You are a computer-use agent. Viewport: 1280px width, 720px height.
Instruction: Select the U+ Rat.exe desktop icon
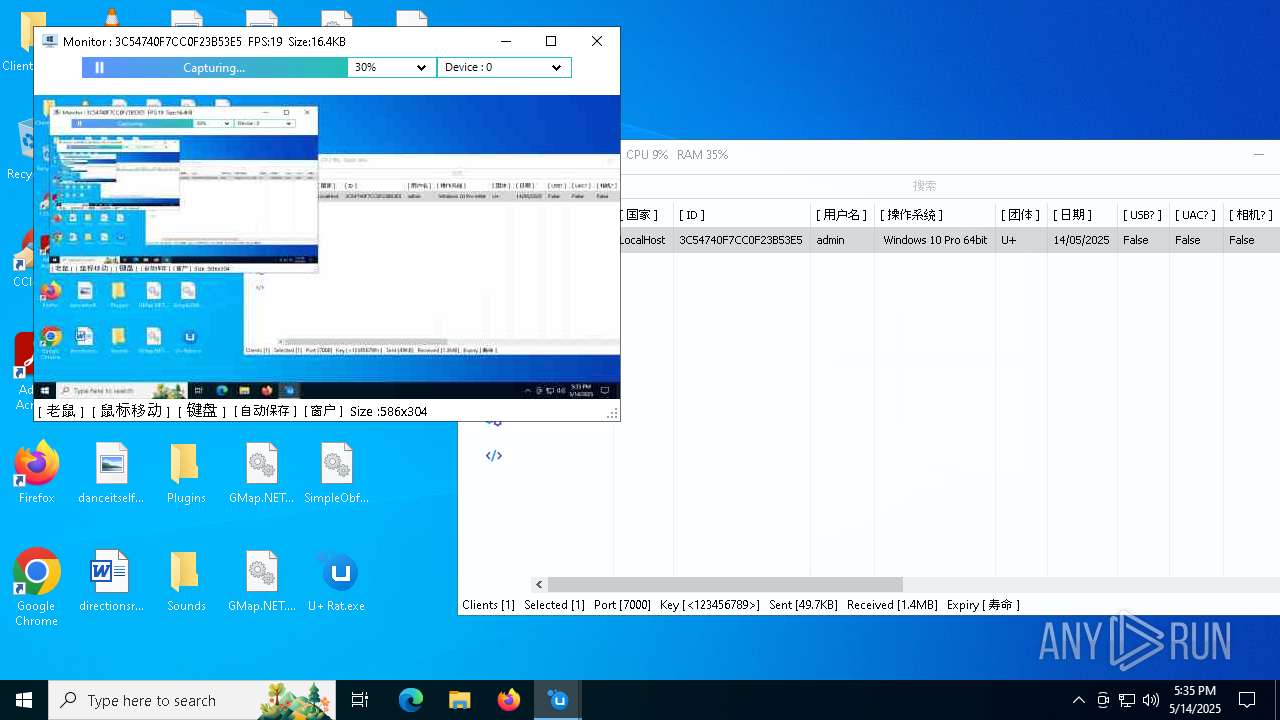tap(336, 581)
